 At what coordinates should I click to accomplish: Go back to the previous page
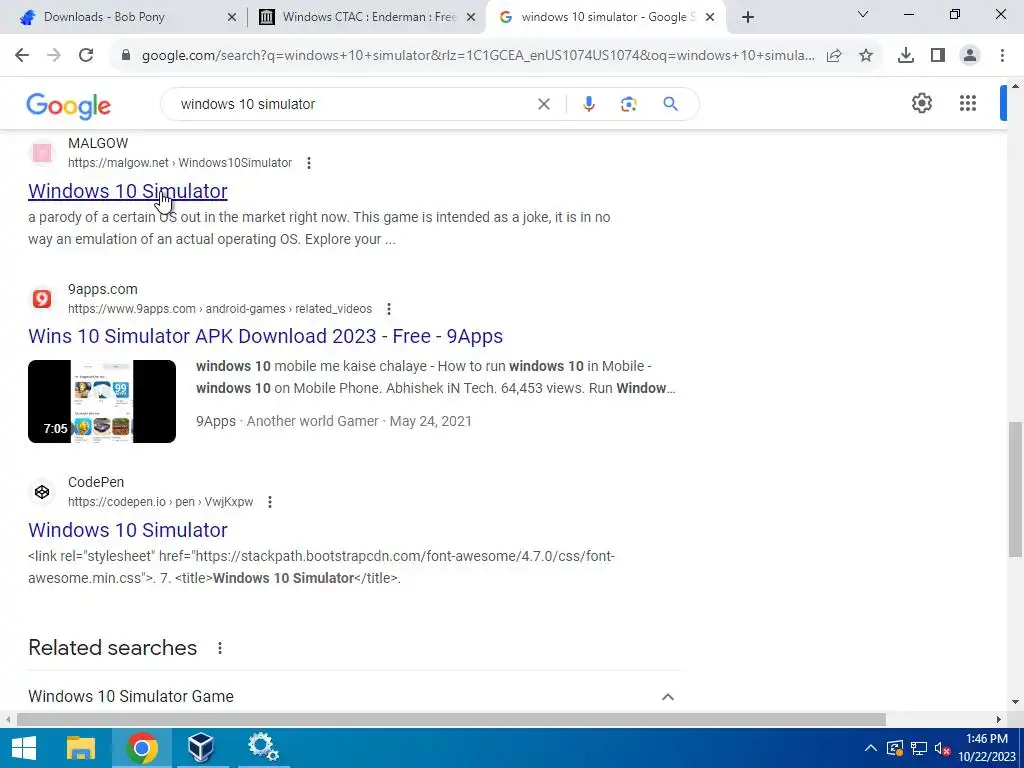coord(22,56)
